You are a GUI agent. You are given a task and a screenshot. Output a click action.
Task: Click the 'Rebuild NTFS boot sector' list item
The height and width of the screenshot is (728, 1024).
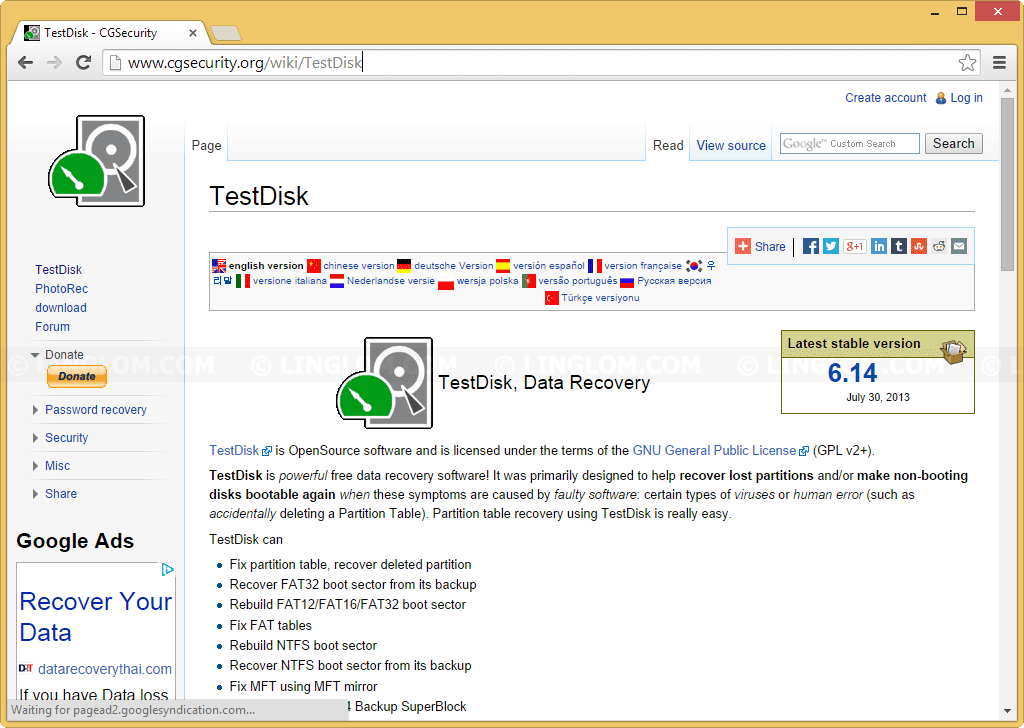[303, 646]
